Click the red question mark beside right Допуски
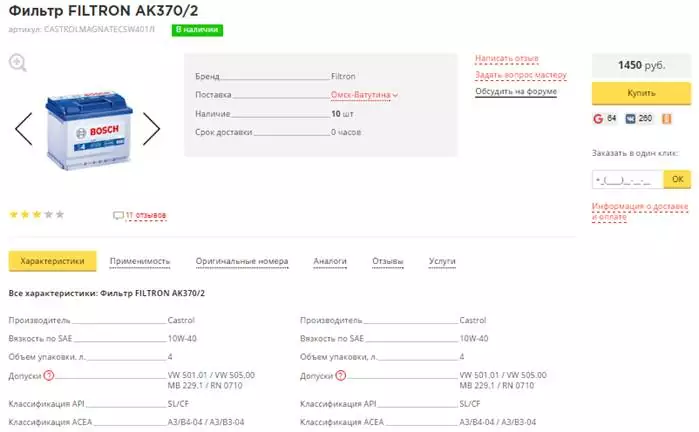This screenshot has width=699, height=432. [x=341, y=375]
